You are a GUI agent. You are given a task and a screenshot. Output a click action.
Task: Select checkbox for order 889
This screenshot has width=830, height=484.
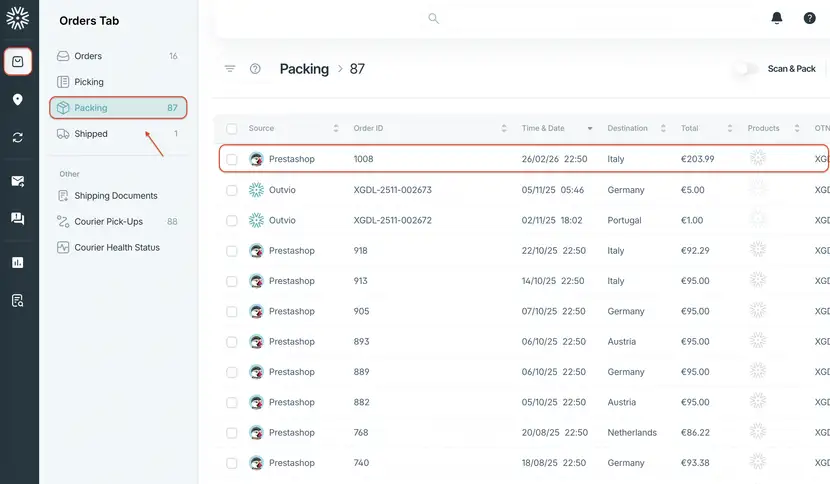click(x=232, y=372)
